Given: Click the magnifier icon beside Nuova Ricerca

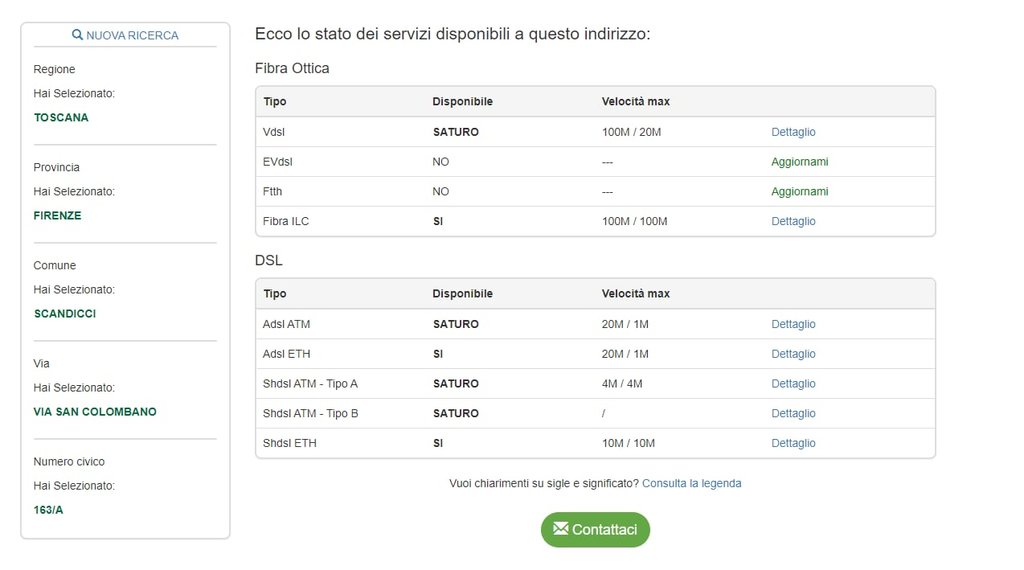Looking at the screenshot, I should click(78, 35).
